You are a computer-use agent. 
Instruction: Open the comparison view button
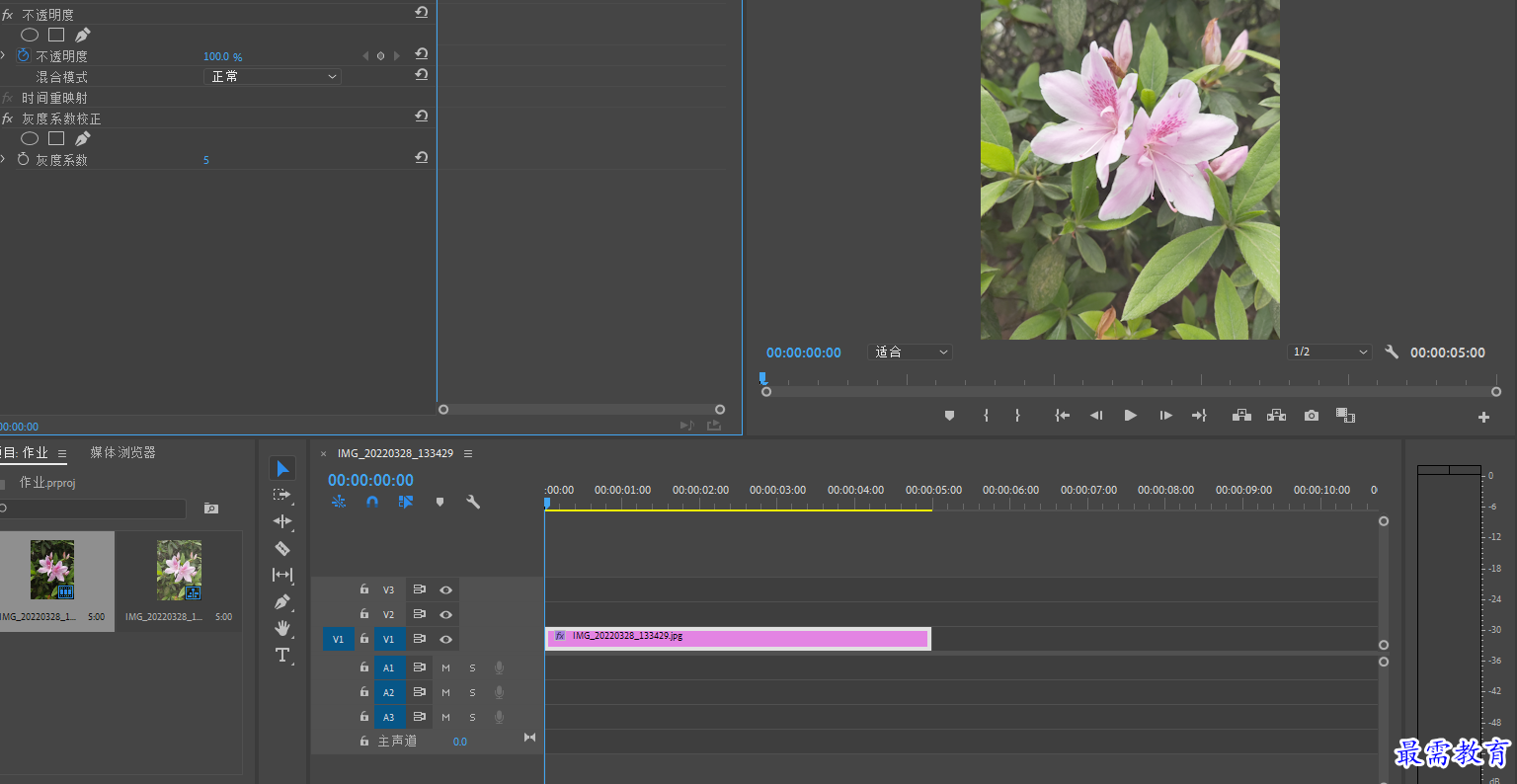click(x=1345, y=416)
